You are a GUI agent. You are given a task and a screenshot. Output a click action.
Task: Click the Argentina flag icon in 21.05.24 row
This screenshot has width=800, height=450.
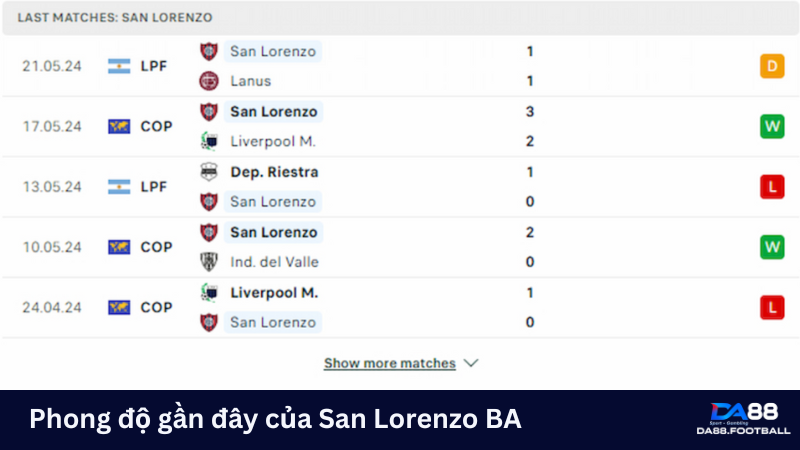click(x=119, y=66)
